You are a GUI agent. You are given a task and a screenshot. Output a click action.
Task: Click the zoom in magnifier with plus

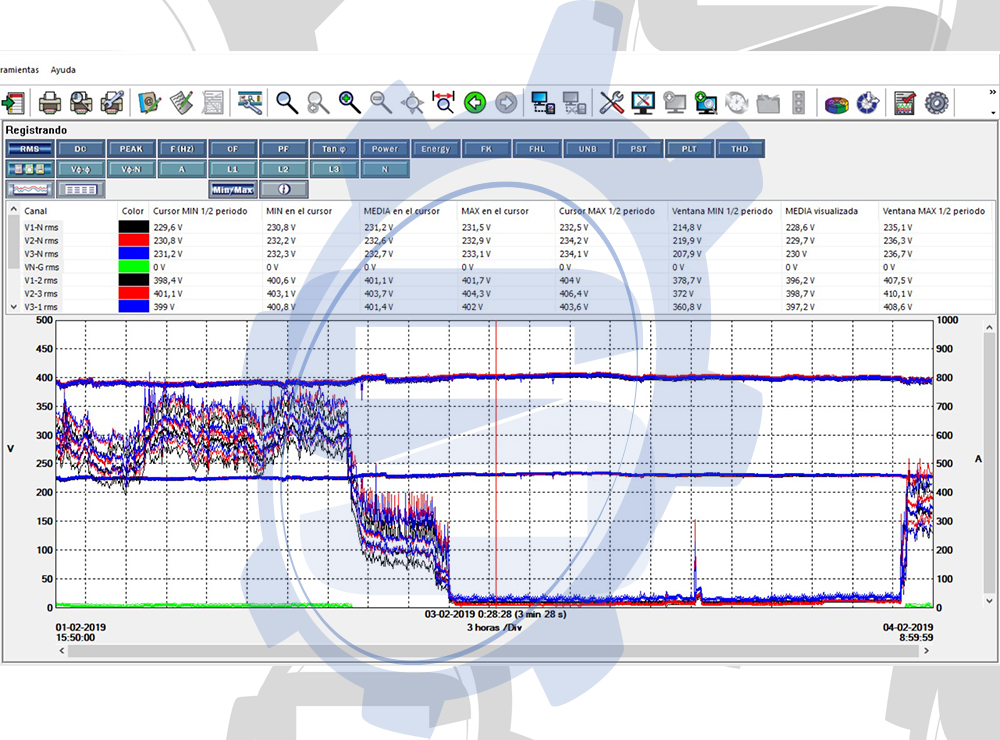tap(349, 102)
